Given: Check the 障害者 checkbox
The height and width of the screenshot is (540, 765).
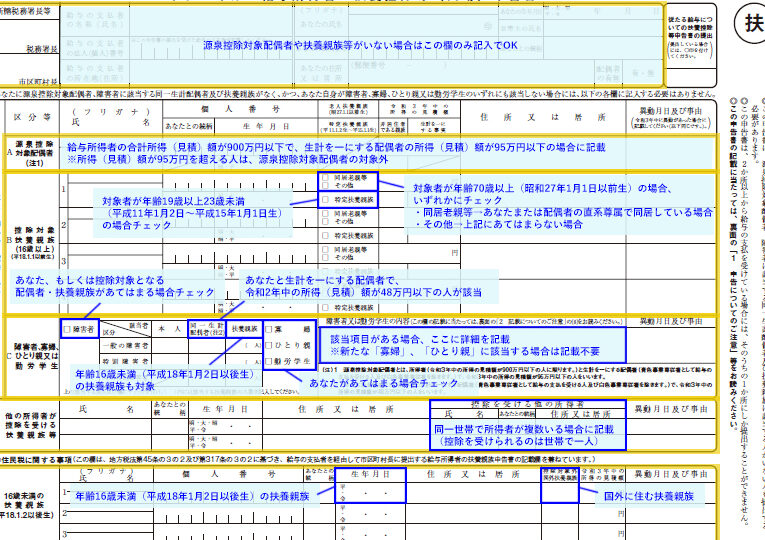Looking at the screenshot, I should [67, 328].
